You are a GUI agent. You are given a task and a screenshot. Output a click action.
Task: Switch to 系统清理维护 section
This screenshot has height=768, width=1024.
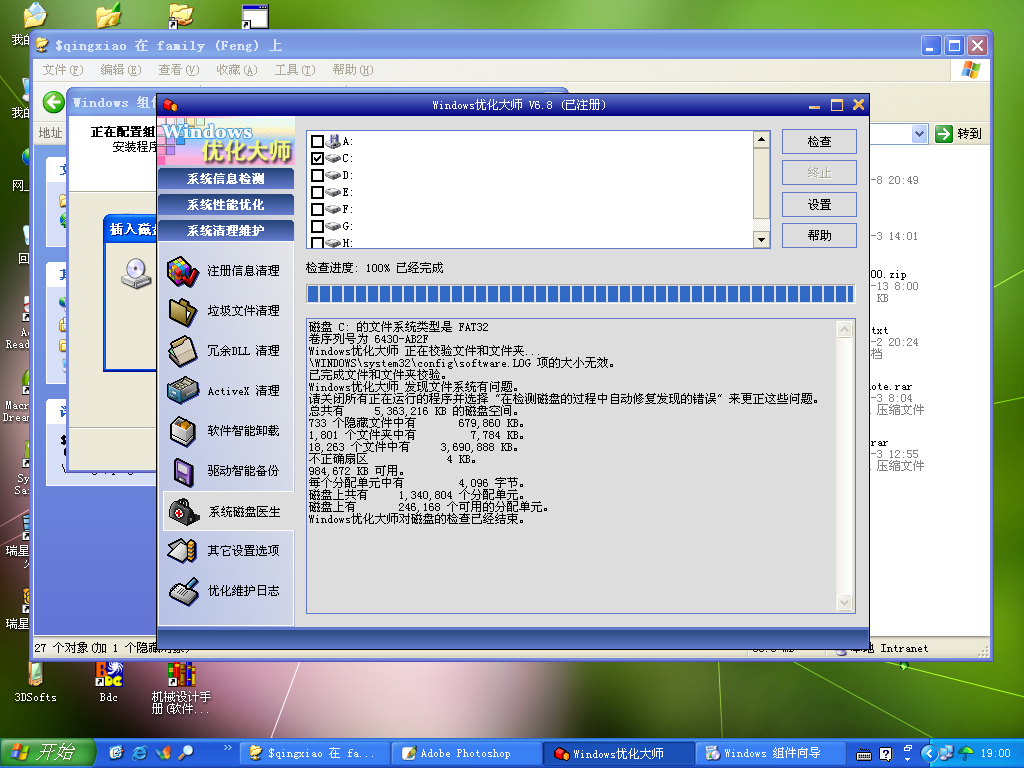point(225,231)
